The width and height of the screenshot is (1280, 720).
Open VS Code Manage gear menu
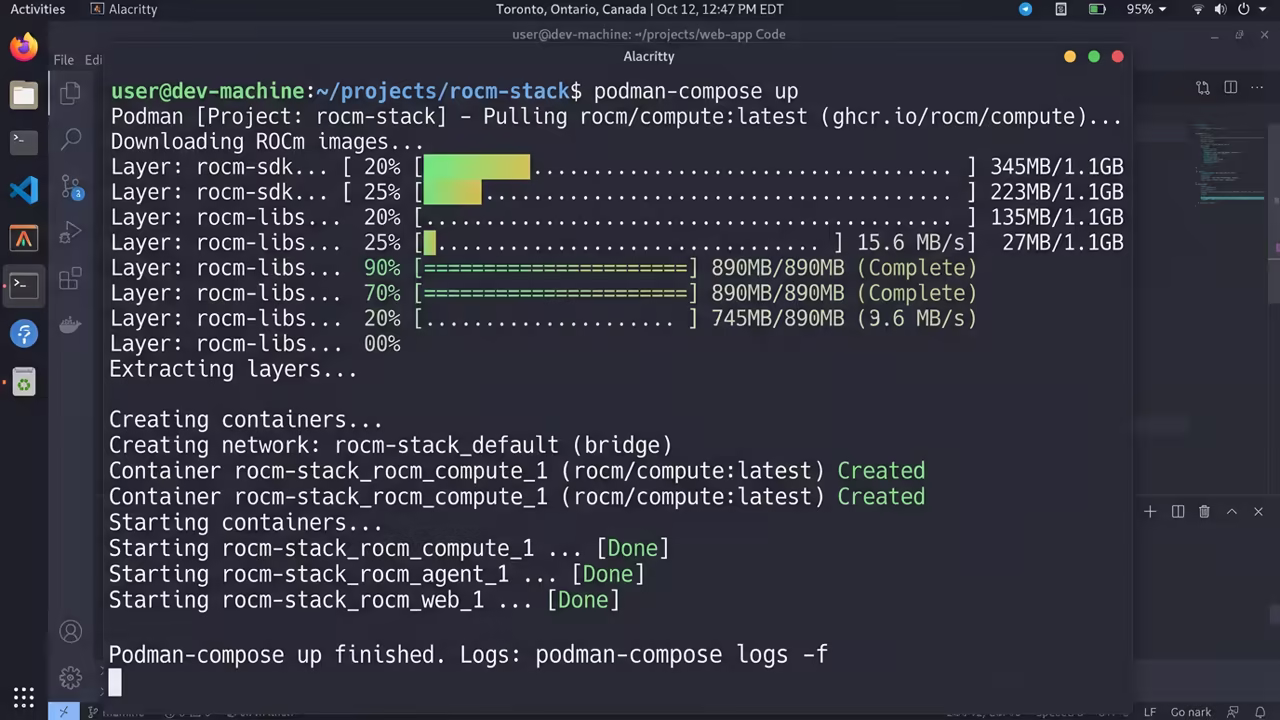point(70,677)
